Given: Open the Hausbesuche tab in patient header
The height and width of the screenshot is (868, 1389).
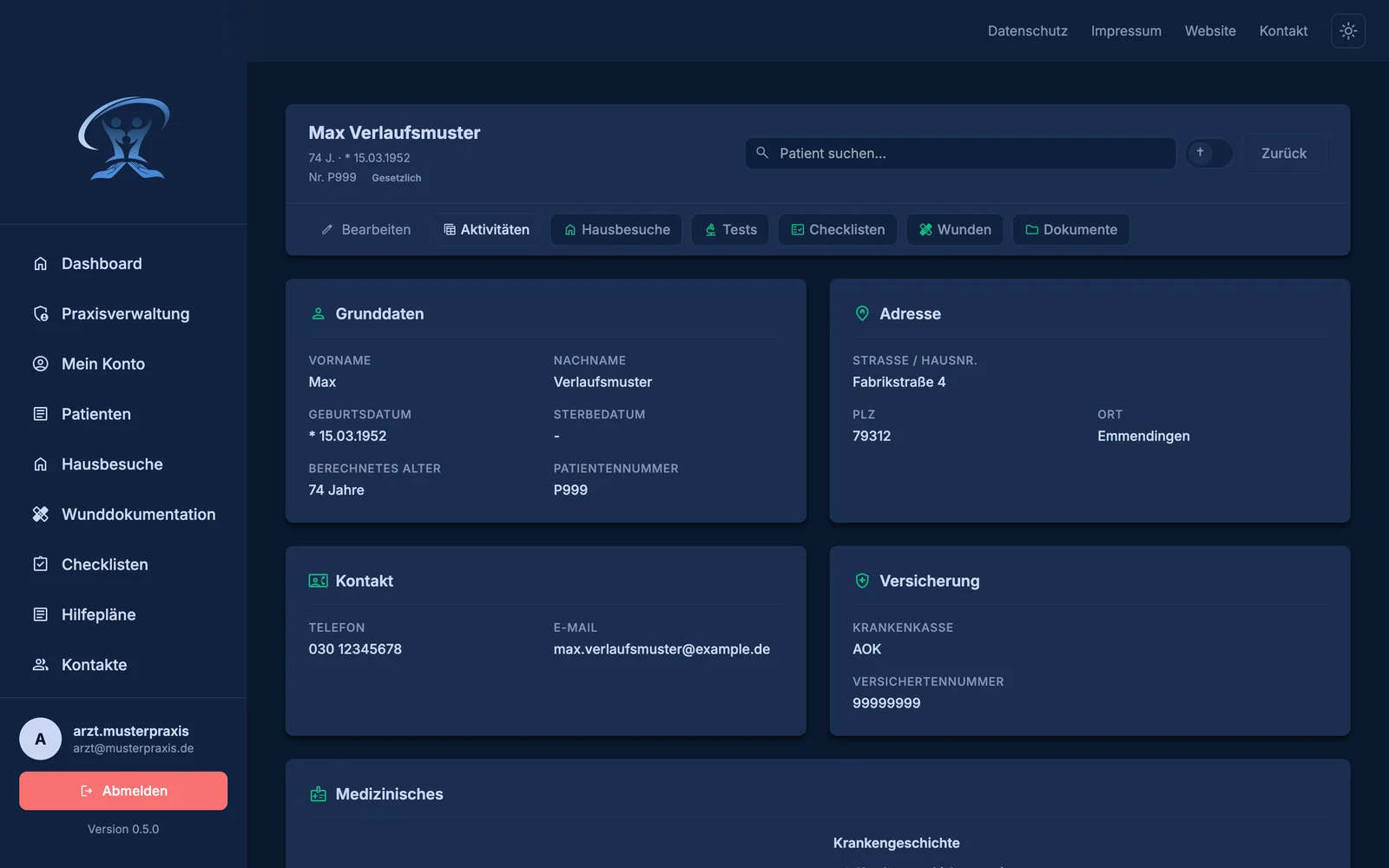Looking at the screenshot, I should [616, 230].
